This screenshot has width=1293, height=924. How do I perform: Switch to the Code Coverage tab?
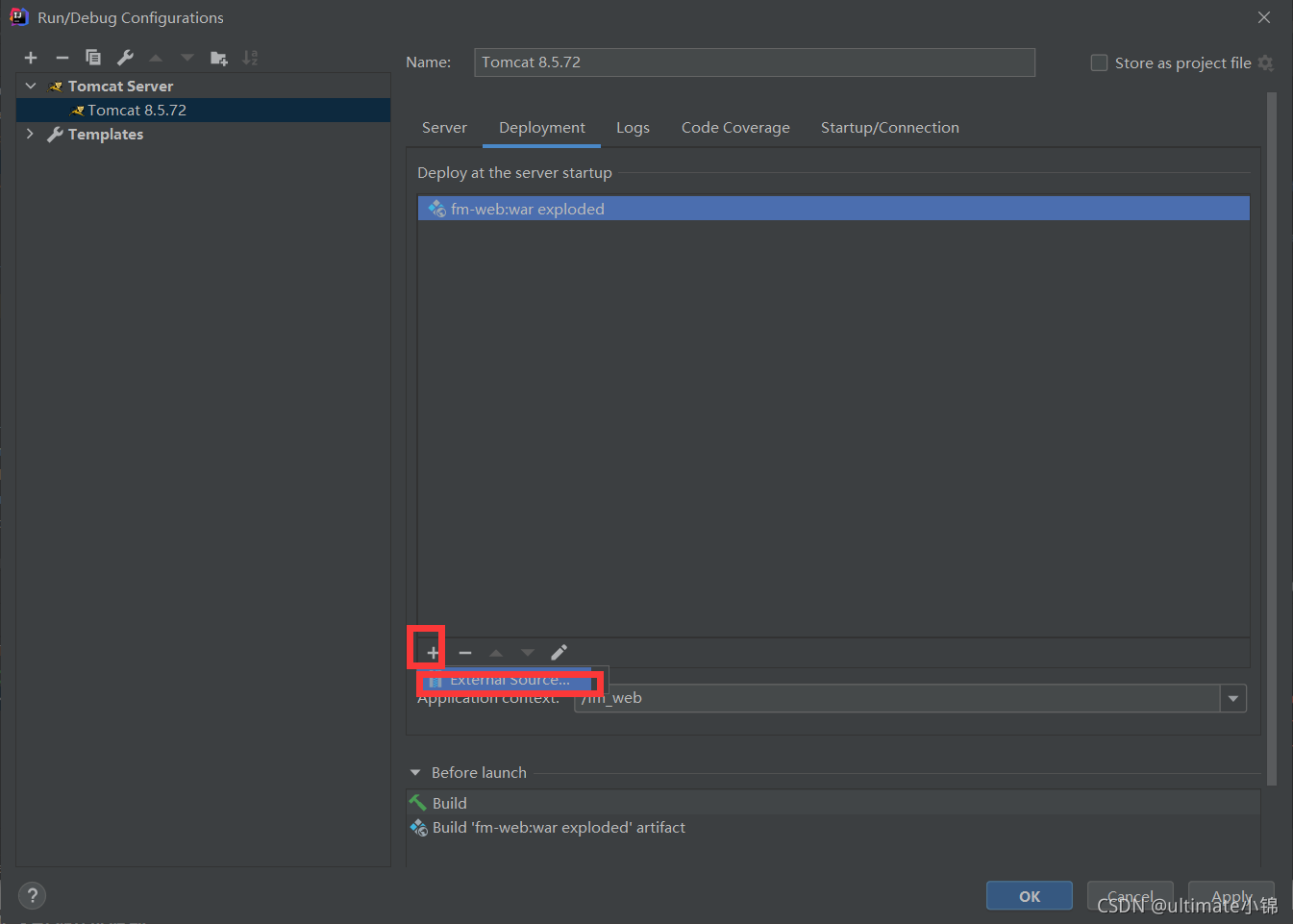click(735, 127)
